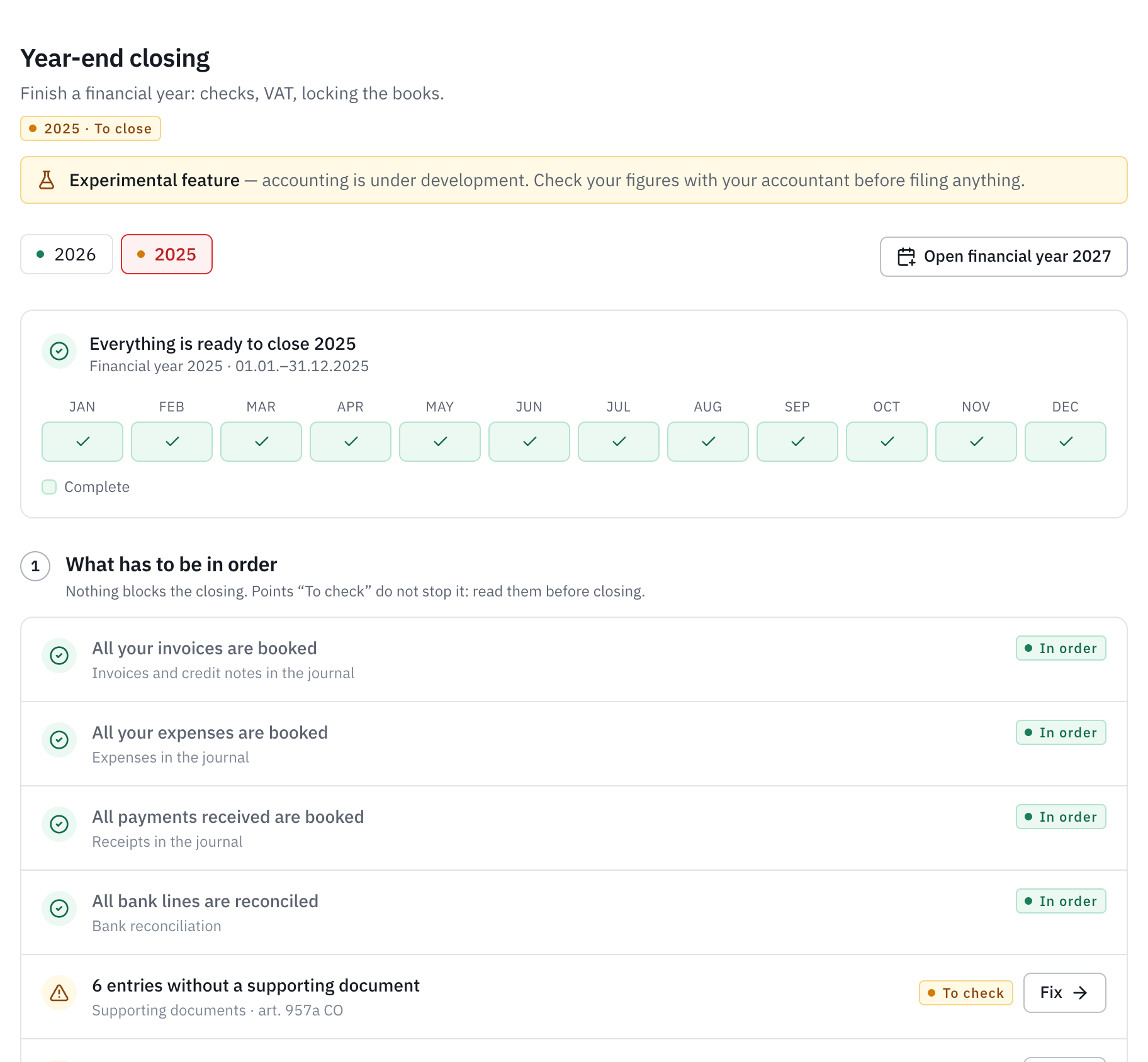Switch to the 2025 year tab

167,254
